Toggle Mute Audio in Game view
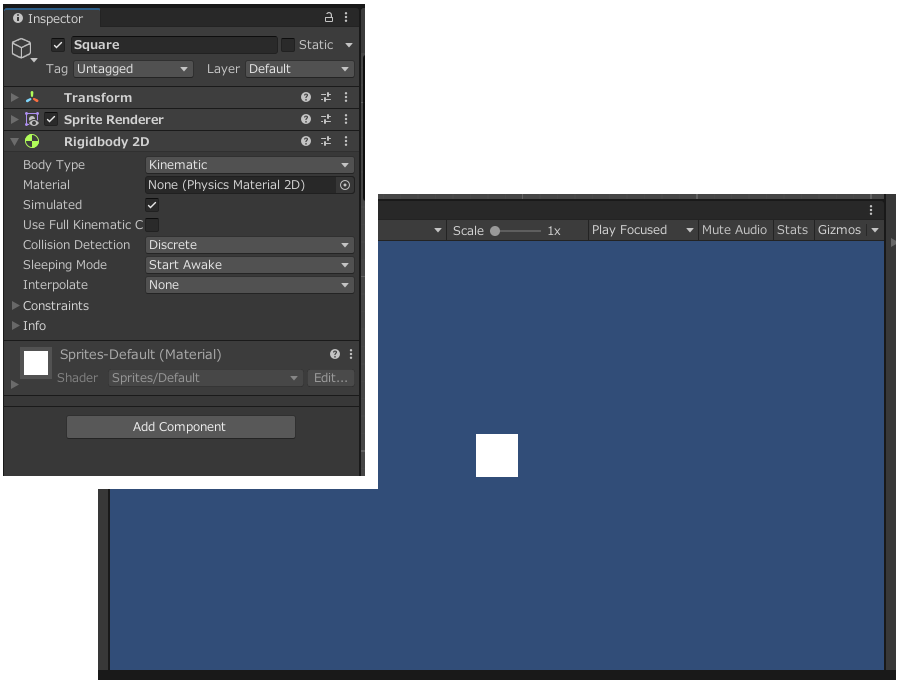Screen dimensions: 904x687 pyautogui.click(x=734, y=230)
